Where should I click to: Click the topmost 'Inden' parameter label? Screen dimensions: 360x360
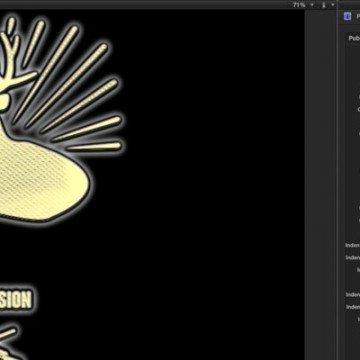tap(353, 245)
